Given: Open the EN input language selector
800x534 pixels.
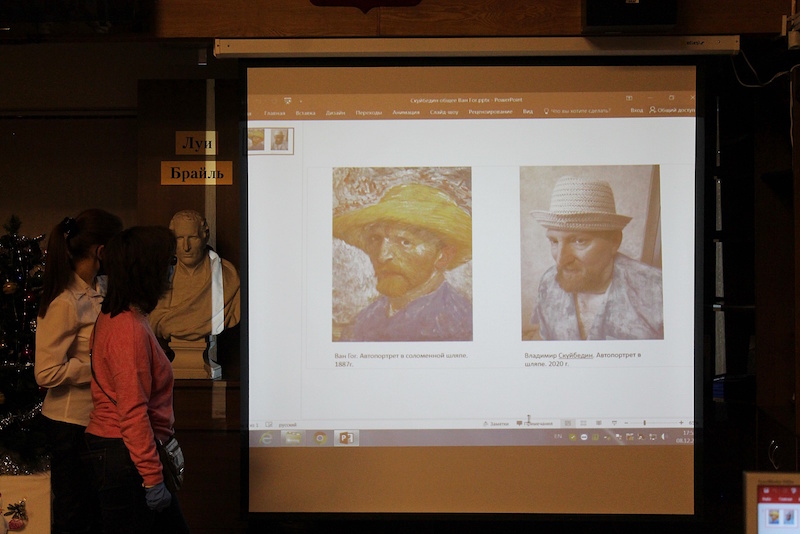Looking at the screenshot, I should coord(557,436).
